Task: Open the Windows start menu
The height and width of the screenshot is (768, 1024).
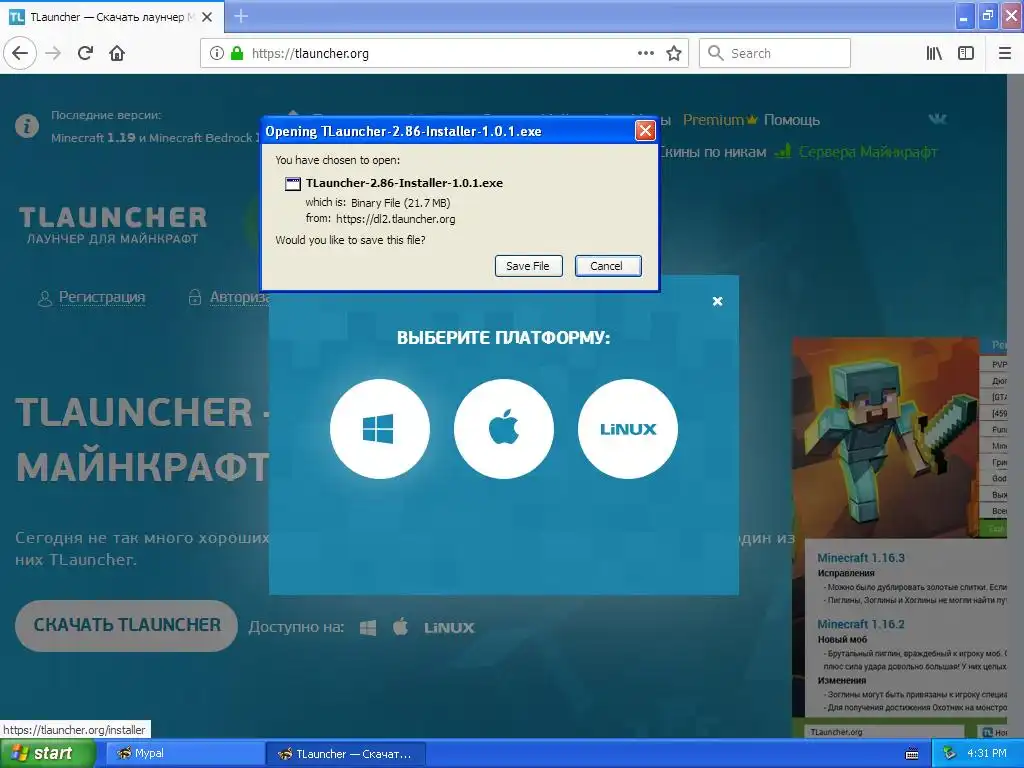Action: [x=47, y=754]
